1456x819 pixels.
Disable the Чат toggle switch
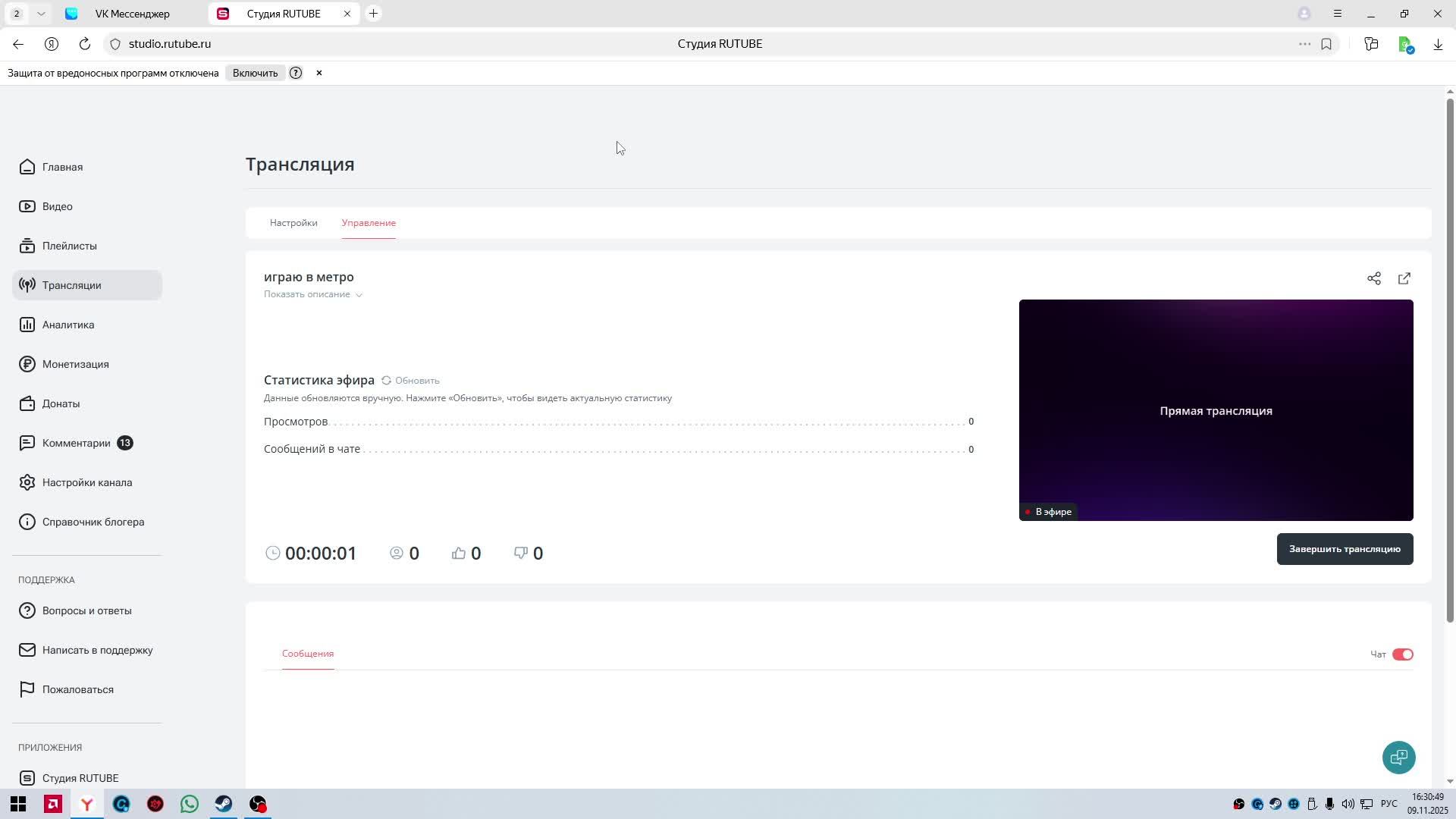pos(1402,654)
